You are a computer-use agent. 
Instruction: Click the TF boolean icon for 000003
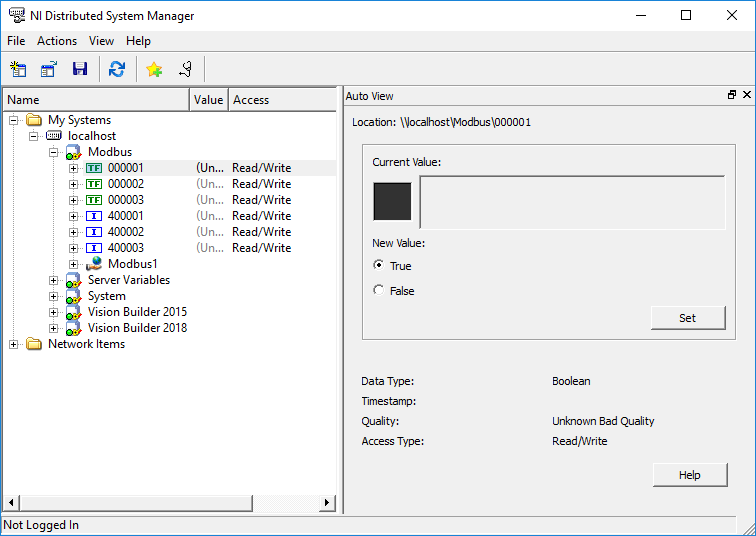pyautogui.click(x=94, y=200)
